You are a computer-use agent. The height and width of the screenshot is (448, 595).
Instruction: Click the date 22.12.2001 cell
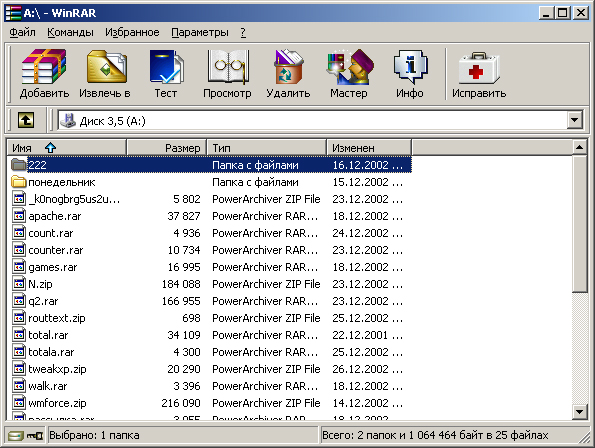coord(367,335)
